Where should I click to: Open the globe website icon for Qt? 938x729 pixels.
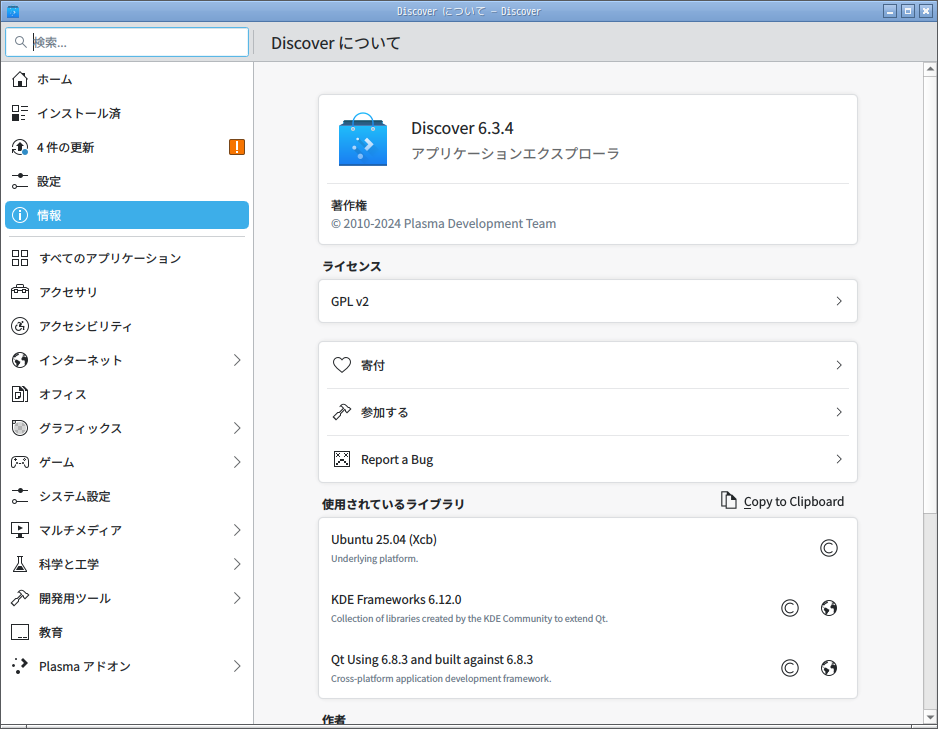pos(829,668)
